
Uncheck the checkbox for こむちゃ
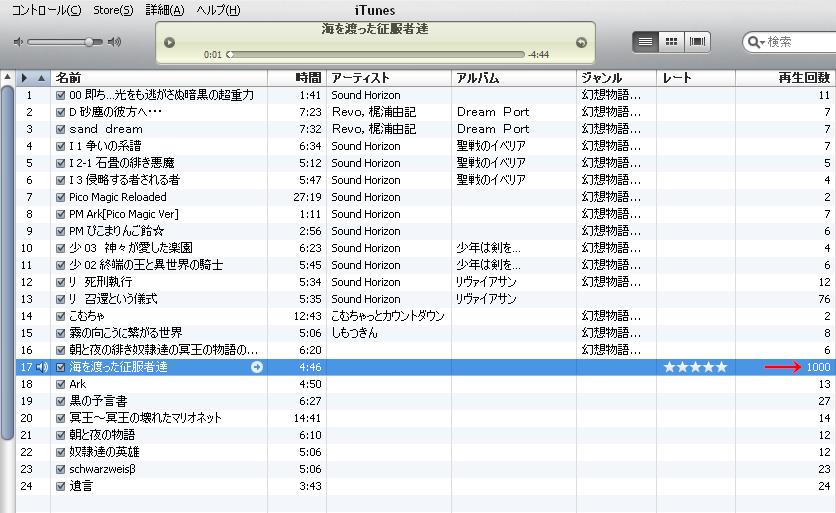click(x=60, y=316)
